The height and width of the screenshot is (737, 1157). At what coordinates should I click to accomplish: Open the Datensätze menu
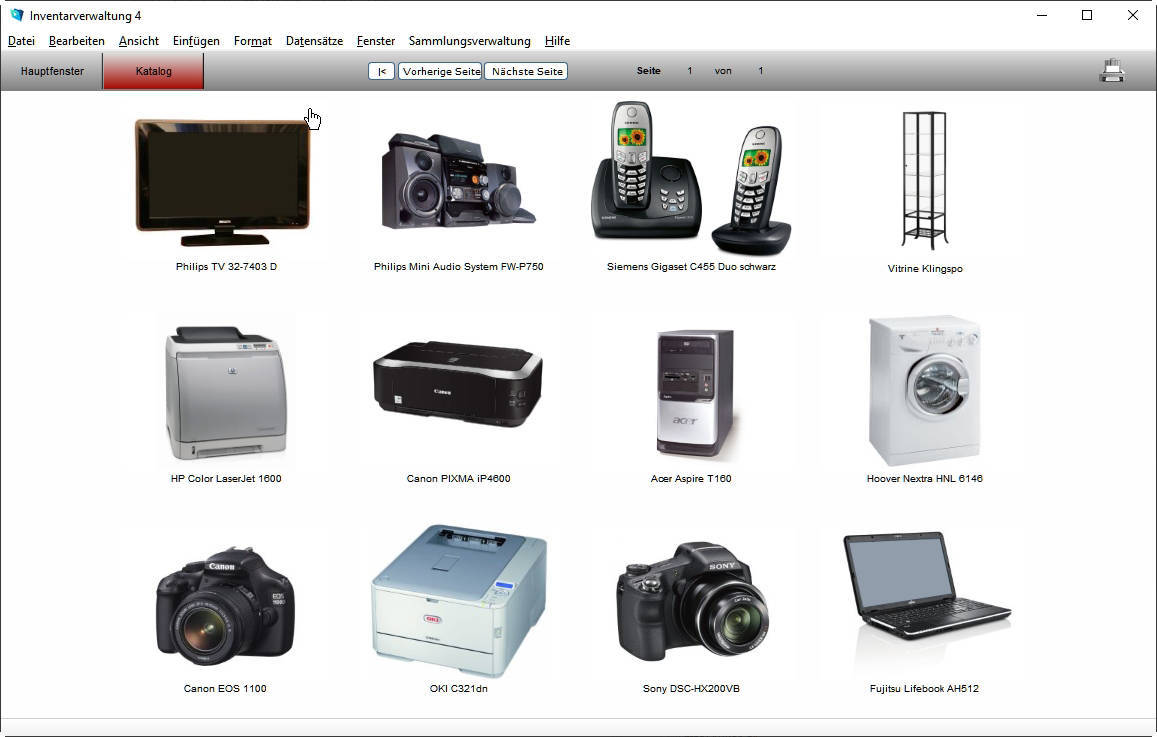(x=314, y=41)
